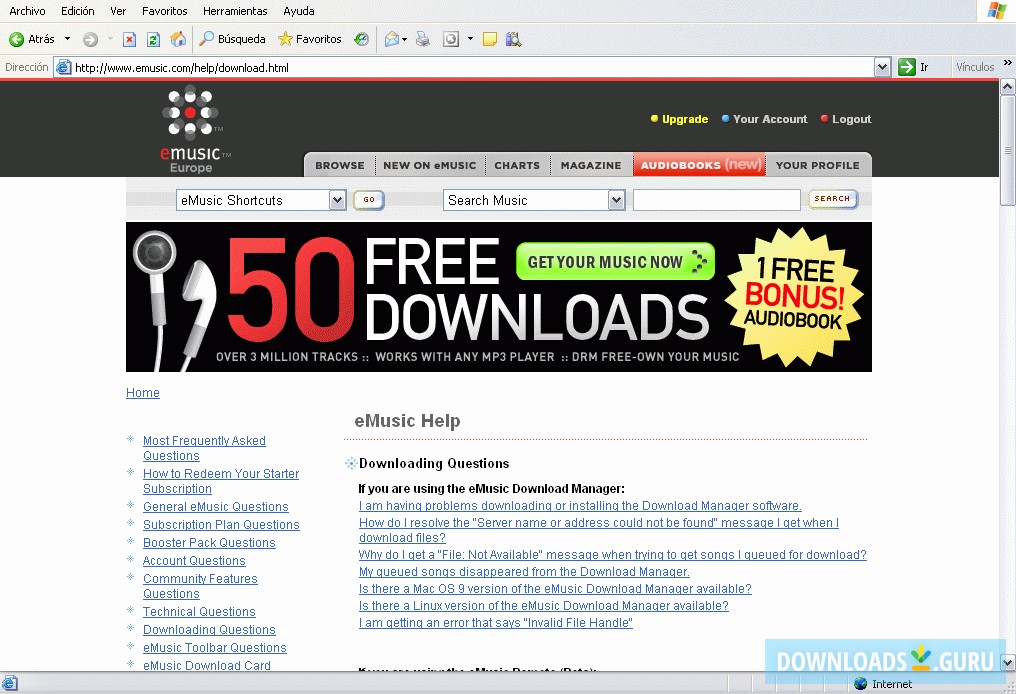This screenshot has height=694, width=1016.
Task: Open Back button history dropdown arrow
Action: [x=67, y=40]
